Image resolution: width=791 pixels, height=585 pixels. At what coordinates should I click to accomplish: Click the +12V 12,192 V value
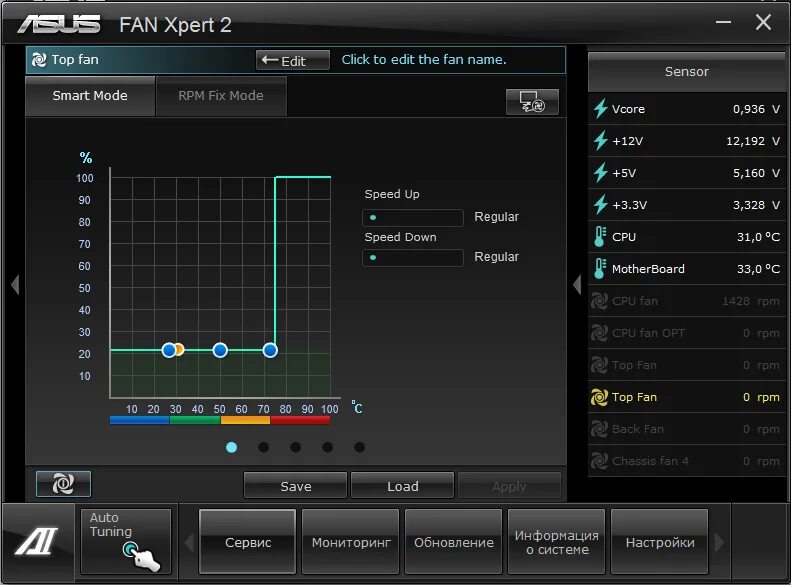[753, 141]
